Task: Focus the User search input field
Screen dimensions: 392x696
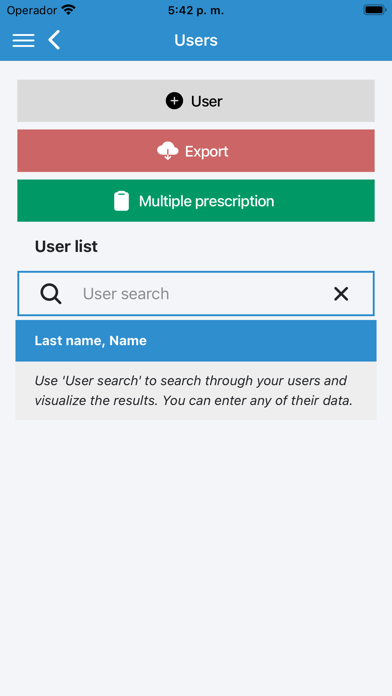Action: pyautogui.click(x=196, y=293)
